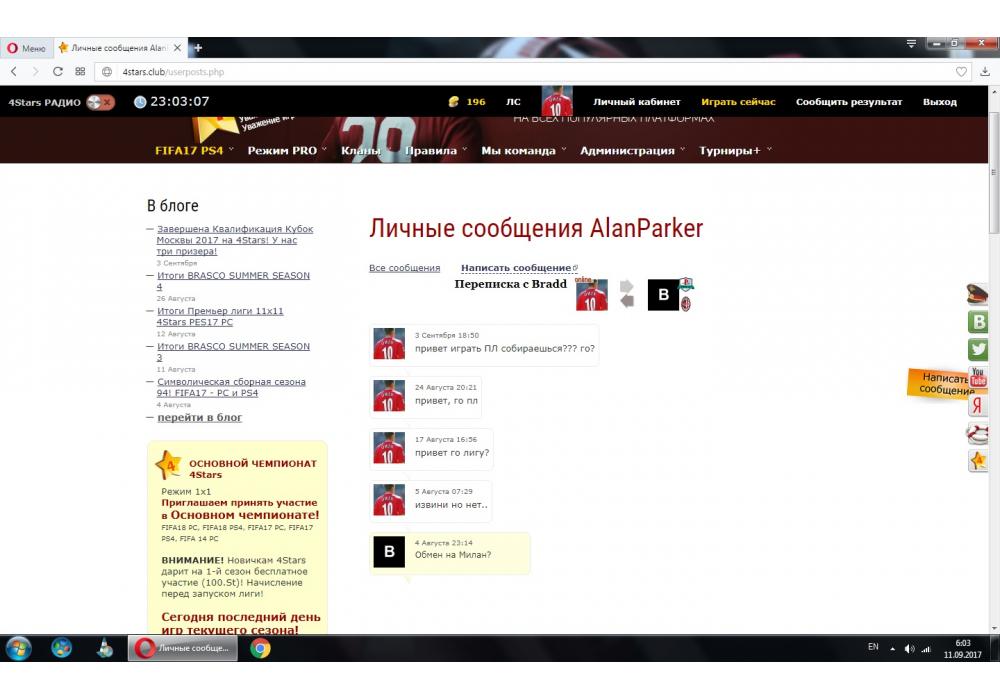Click Все сообщения link
The image size is (1000, 700).
pos(404,268)
